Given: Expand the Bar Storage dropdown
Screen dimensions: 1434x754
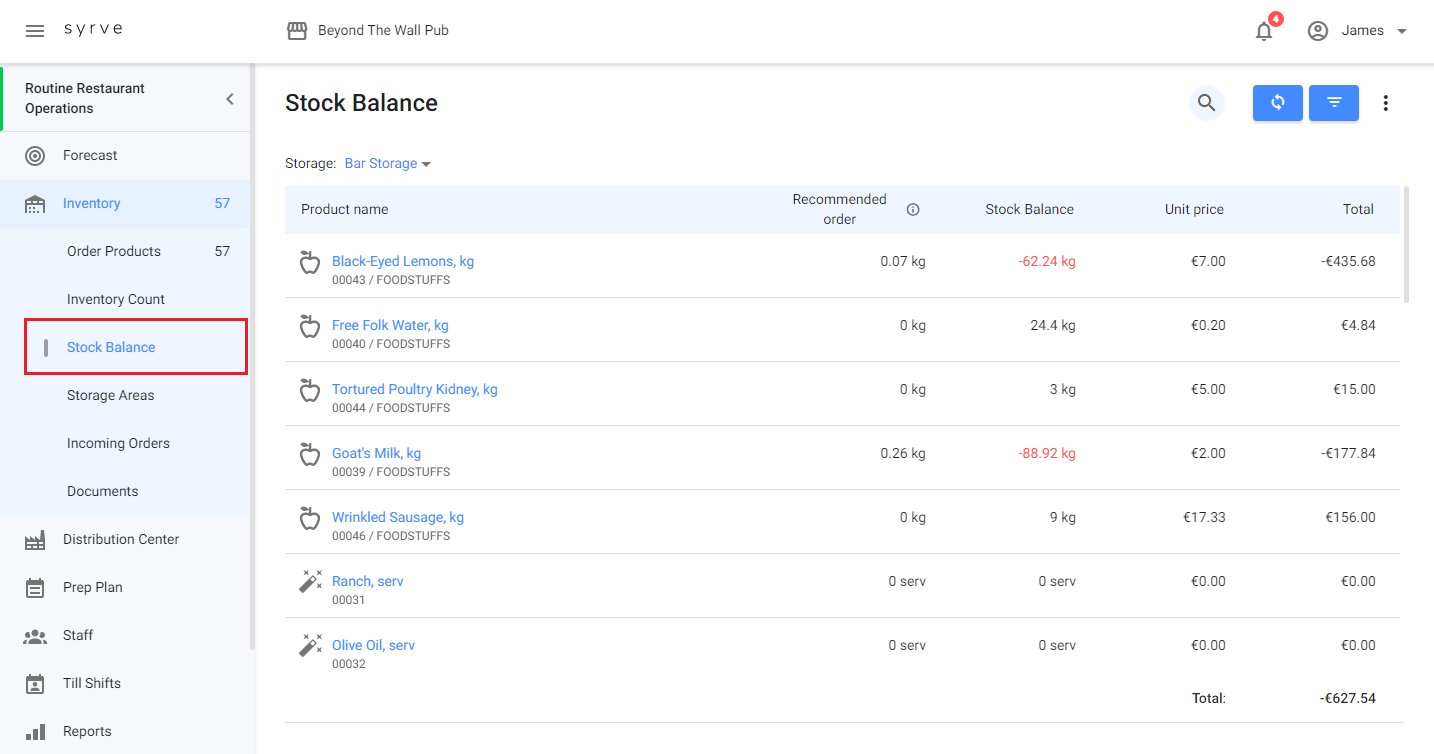Looking at the screenshot, I should click(x=388, y=164).
